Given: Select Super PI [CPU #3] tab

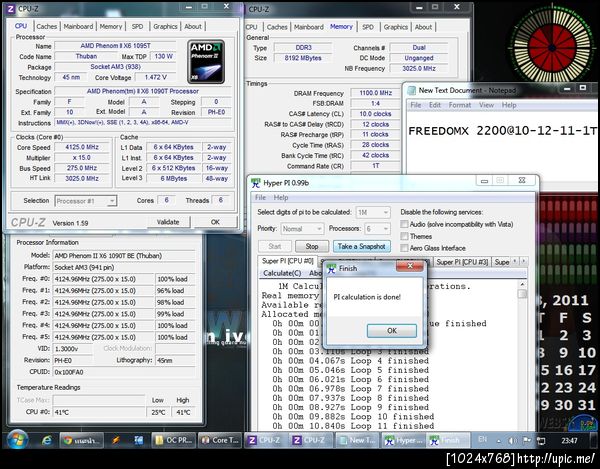Looking at the screenshot, I should pyautogui.click(x=462, y=262).
